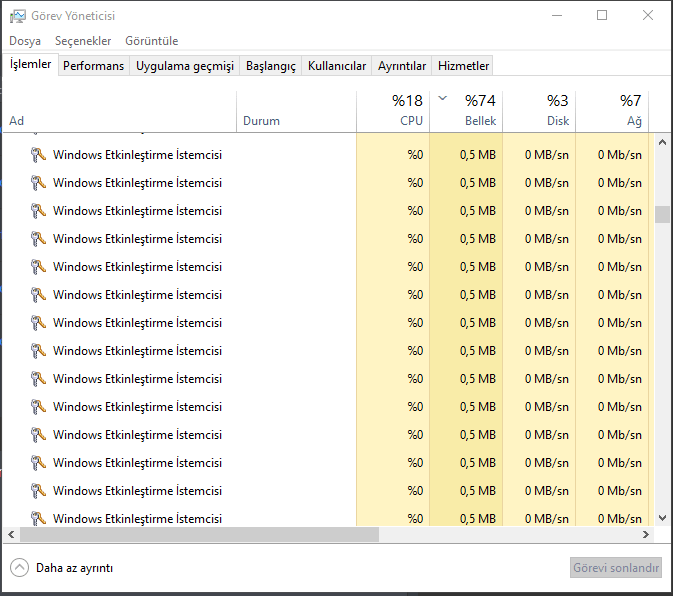The image size is (673, 596).
Task: Minimize the Görev Yöneticisi window
Action: (x=557, y=15)
